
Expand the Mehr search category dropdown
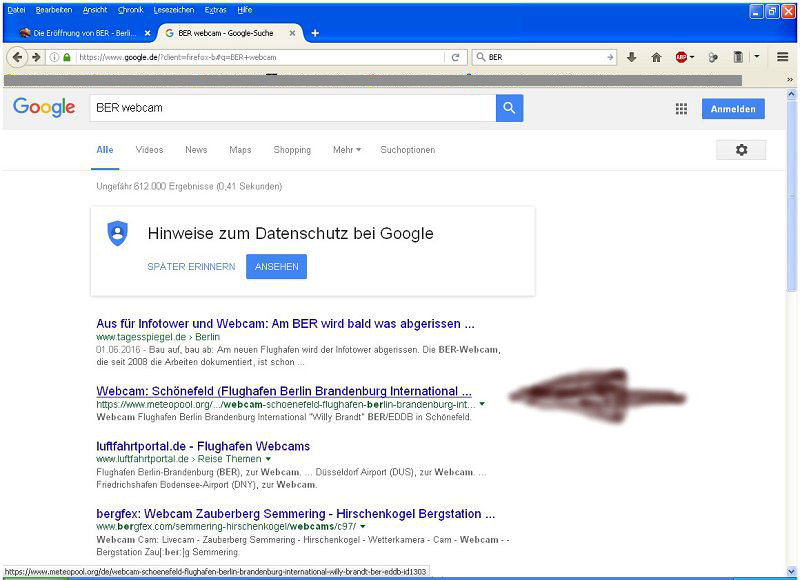click(x=346, y=150)
